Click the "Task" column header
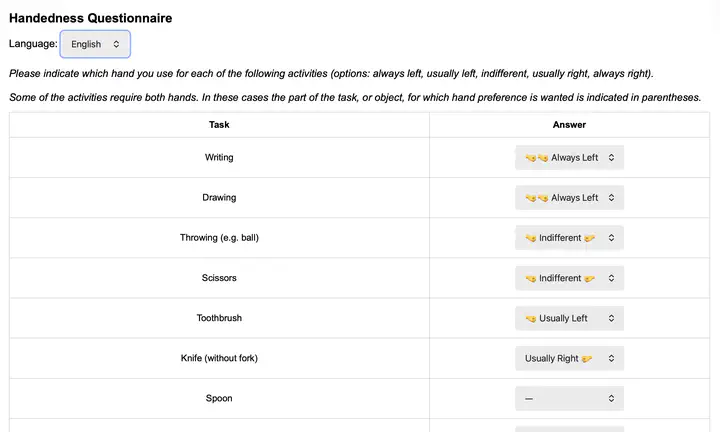720x432 pixels. (x=219, y=125)
